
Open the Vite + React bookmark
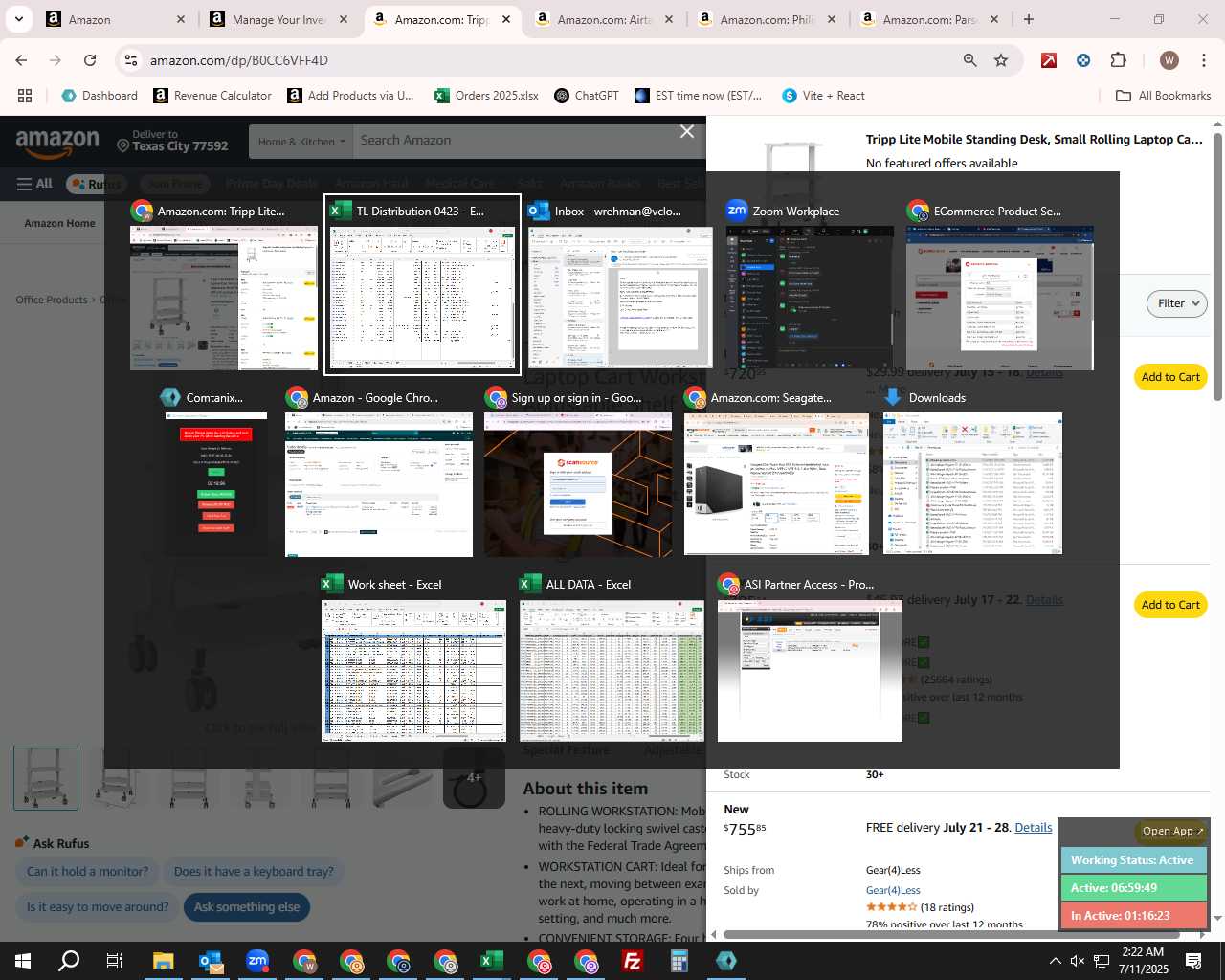tap(823, 96)
